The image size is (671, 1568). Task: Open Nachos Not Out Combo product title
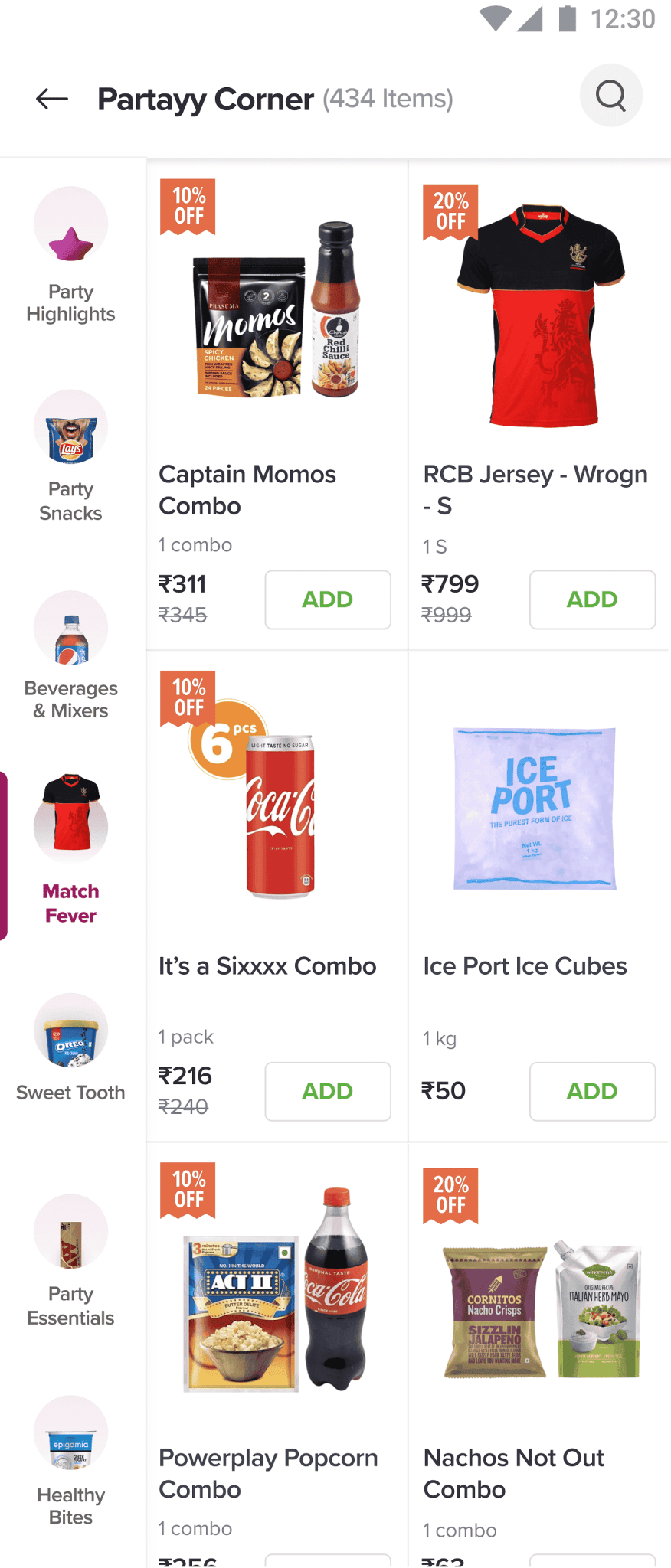[x=514, y=1473]
